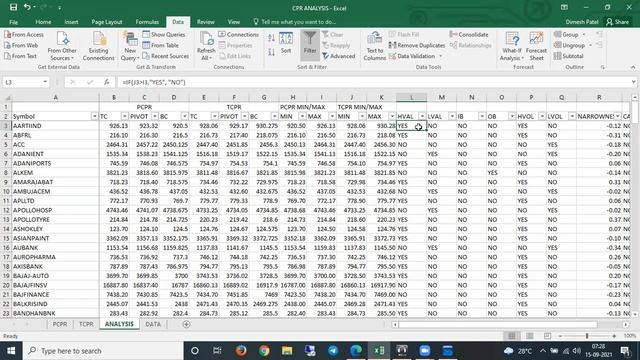Viewport: 640px width, 360px height.
Task: Open the Group dropdown in Outline
Action: (x=570, y=35)
